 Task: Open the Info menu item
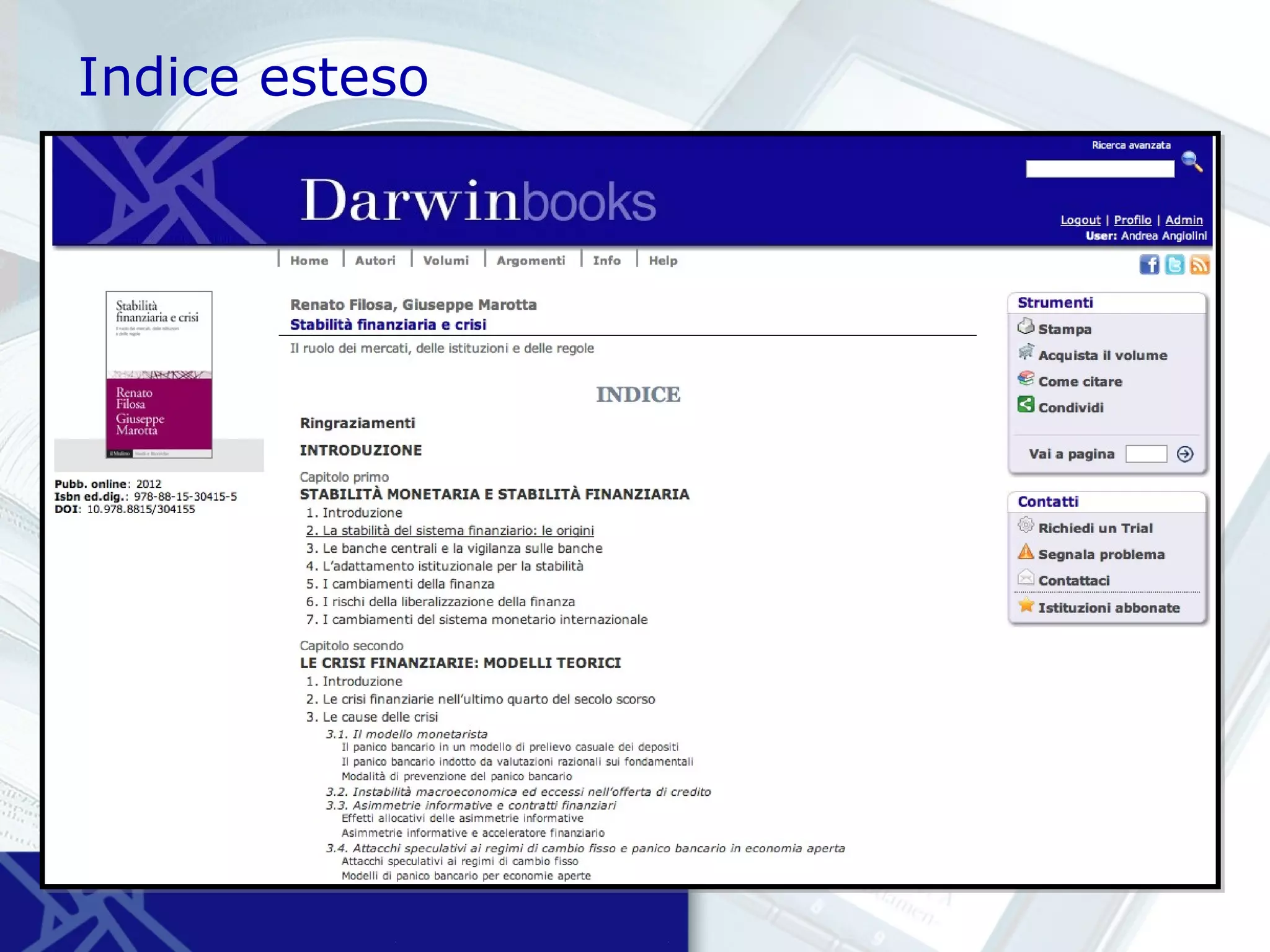pyautogui.click(x=606, y=261)
